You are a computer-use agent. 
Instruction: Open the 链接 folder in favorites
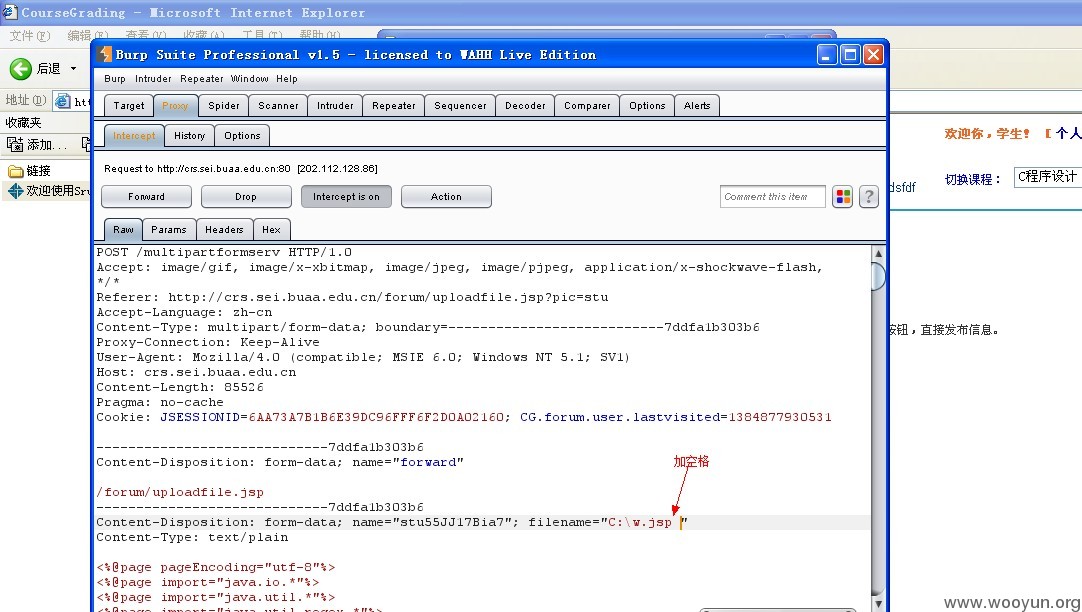pos(29,170)
